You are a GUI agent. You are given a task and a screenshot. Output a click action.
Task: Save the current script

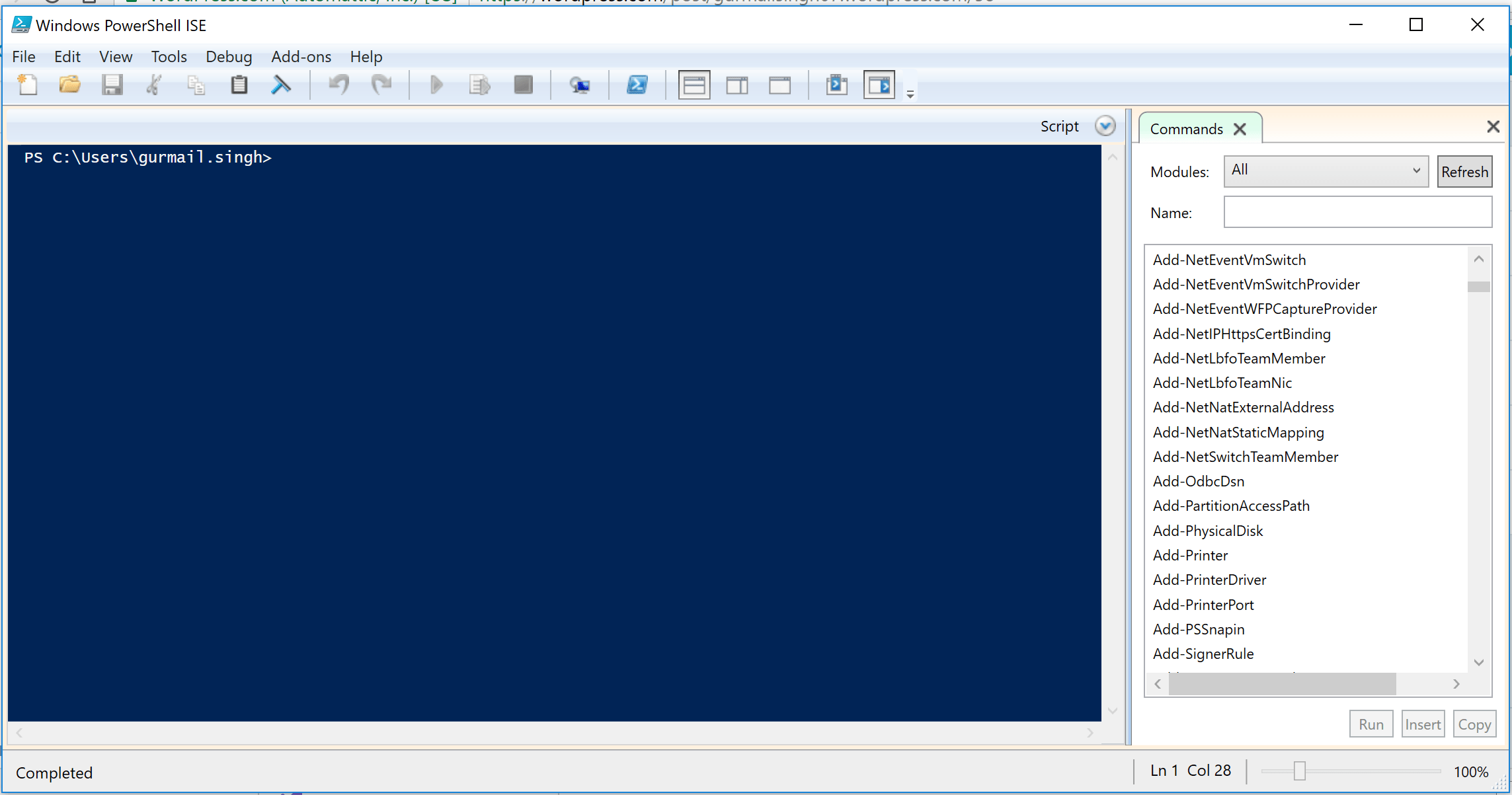[x=112, y=85]
